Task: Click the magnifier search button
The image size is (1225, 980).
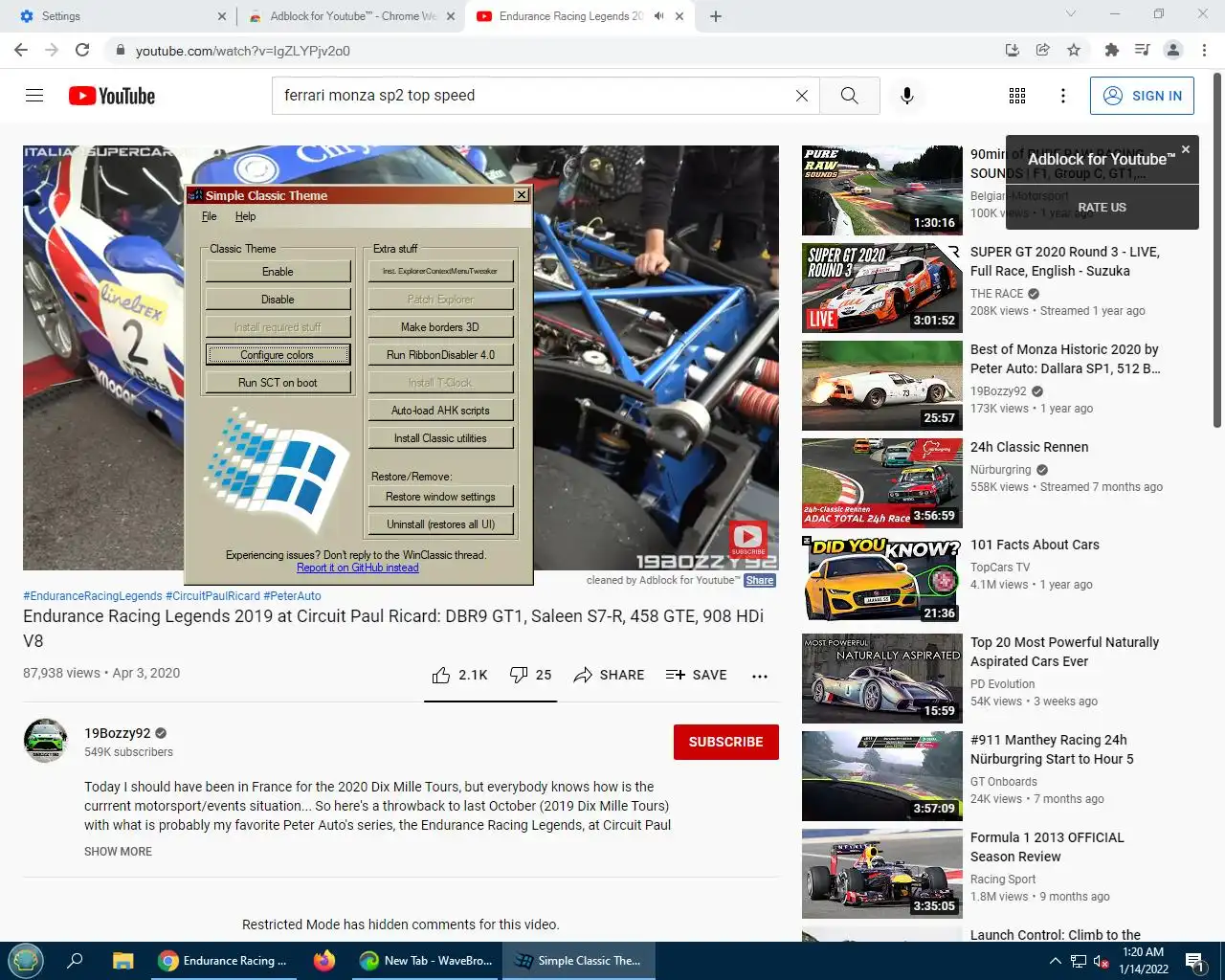Action: [850, 96]
